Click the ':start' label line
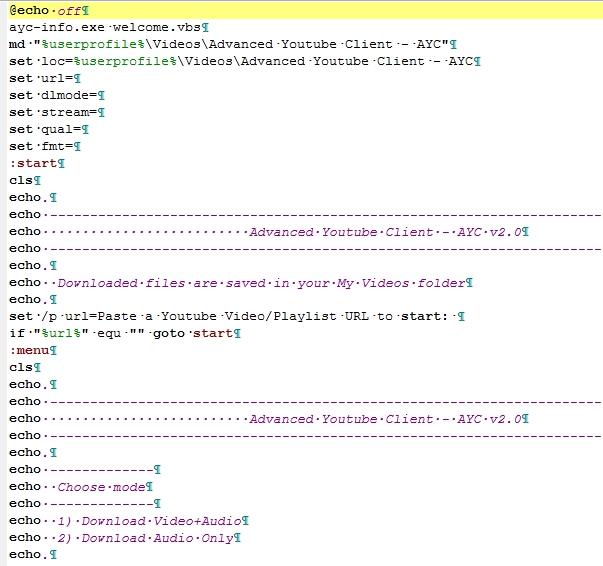 pos(37,163)
